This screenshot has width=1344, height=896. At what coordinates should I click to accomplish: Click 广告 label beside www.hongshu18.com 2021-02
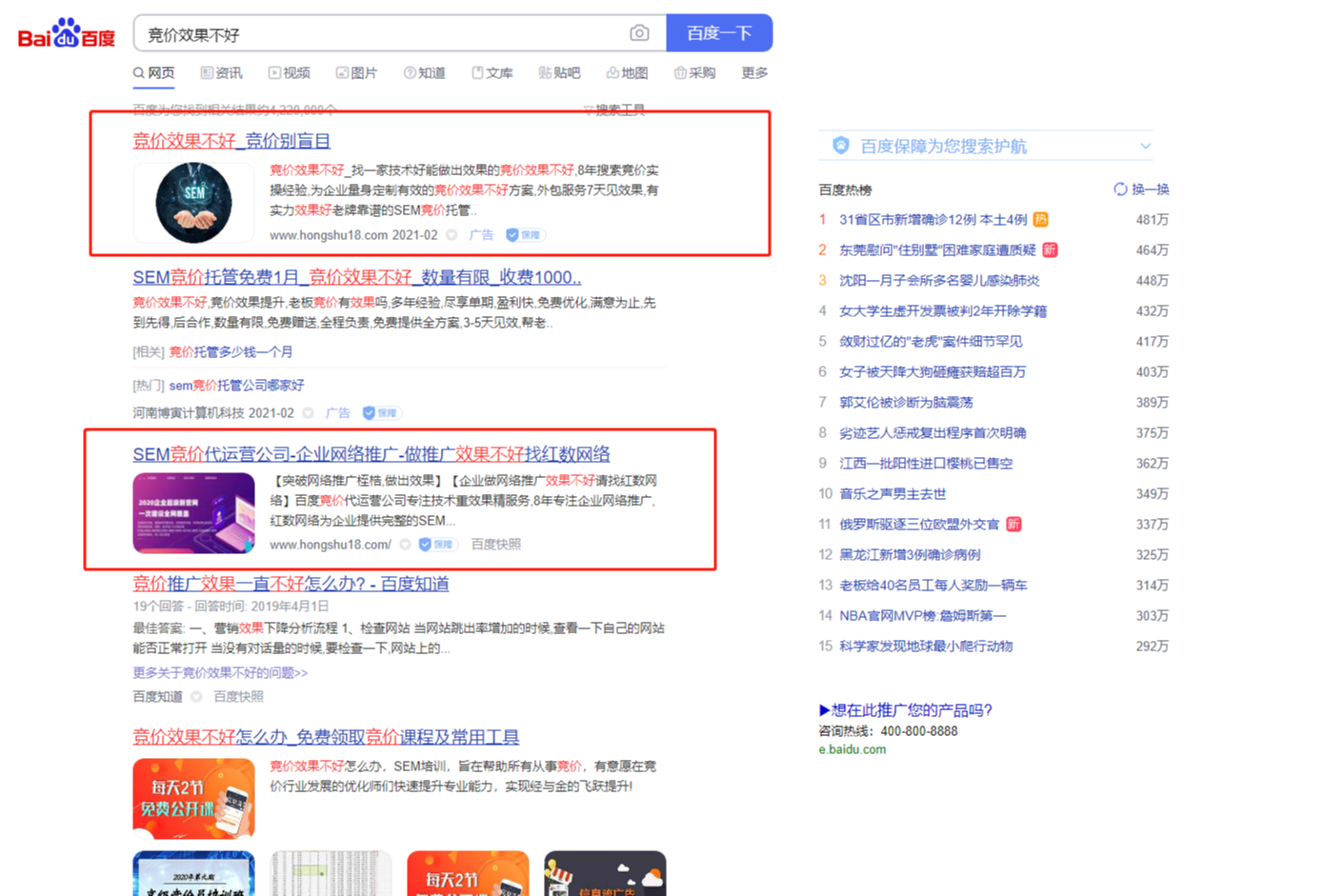point(481,235)
